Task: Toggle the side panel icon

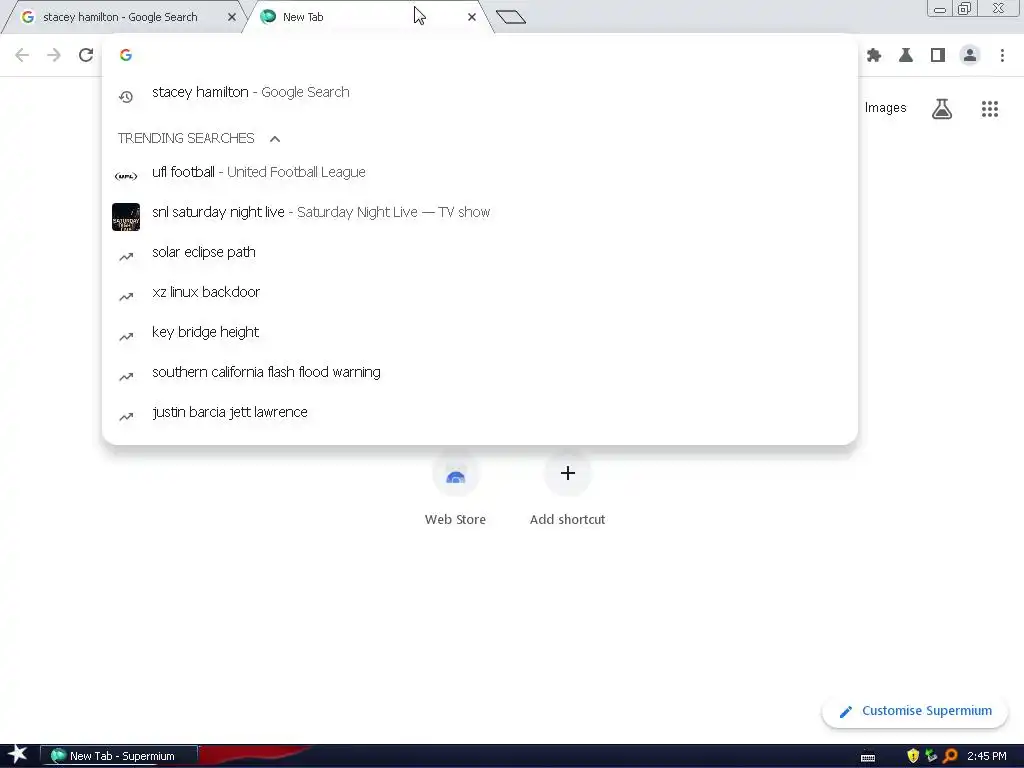Action: pyautogui.click(x=938, y=56)
